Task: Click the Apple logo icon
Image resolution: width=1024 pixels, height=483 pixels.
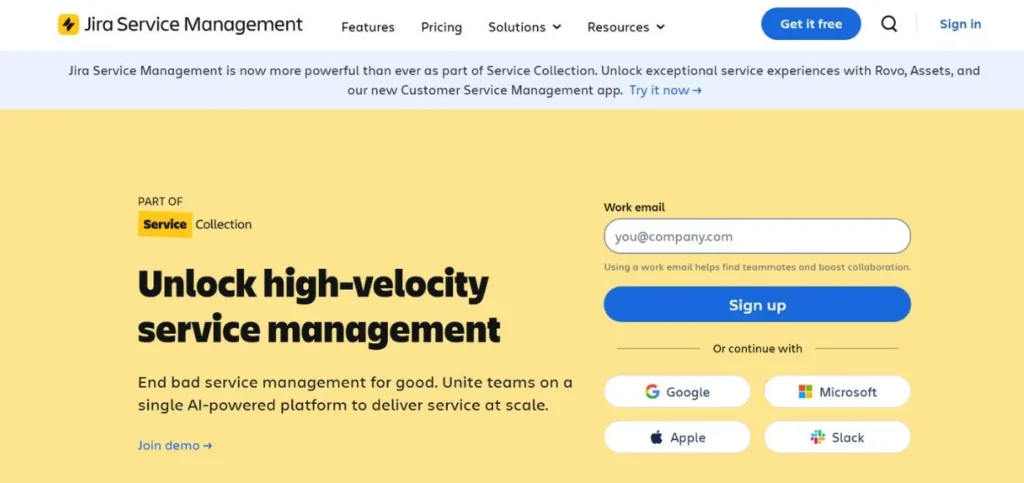Action: click(656, 437)
